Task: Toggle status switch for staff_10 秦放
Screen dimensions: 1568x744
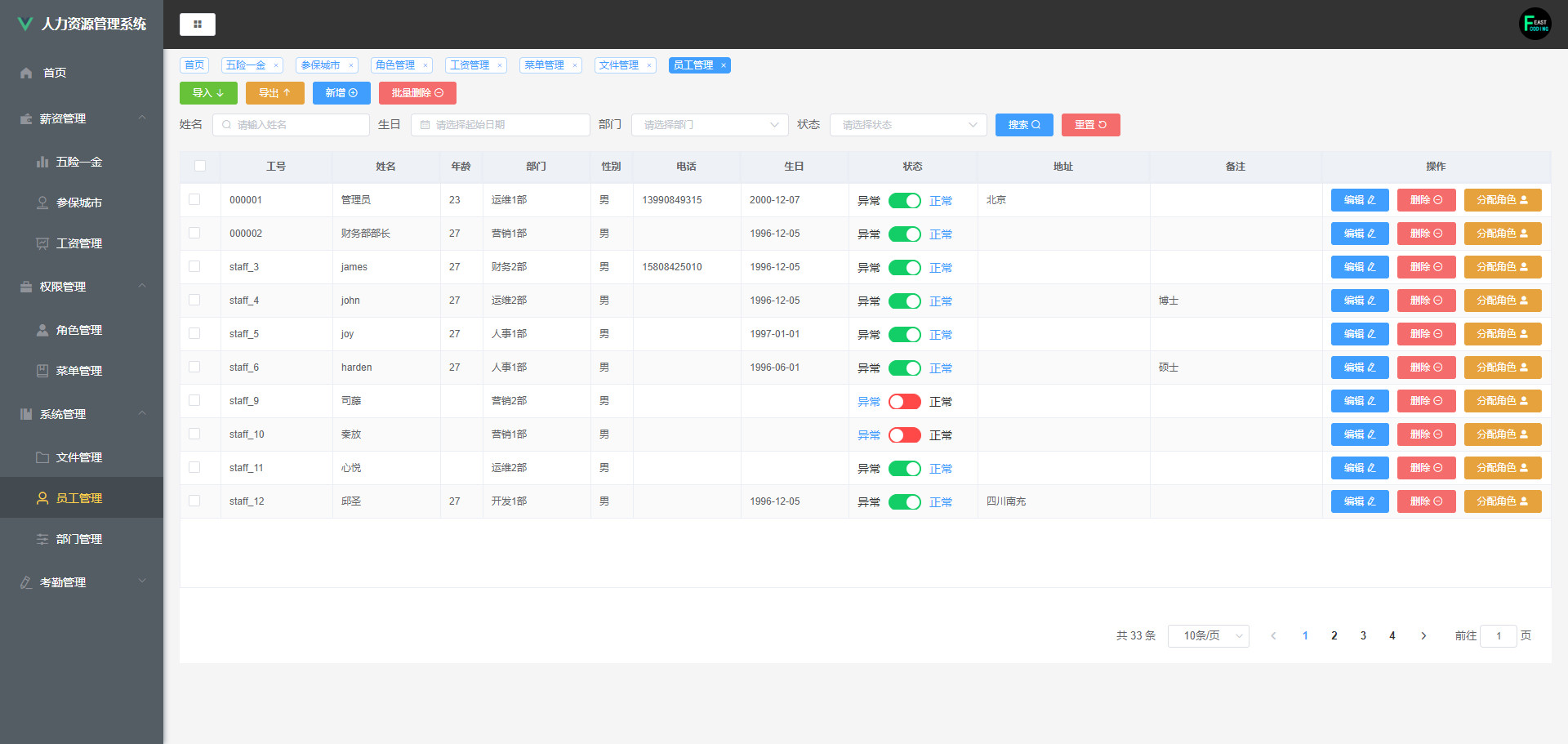Action: coord(905,435)
